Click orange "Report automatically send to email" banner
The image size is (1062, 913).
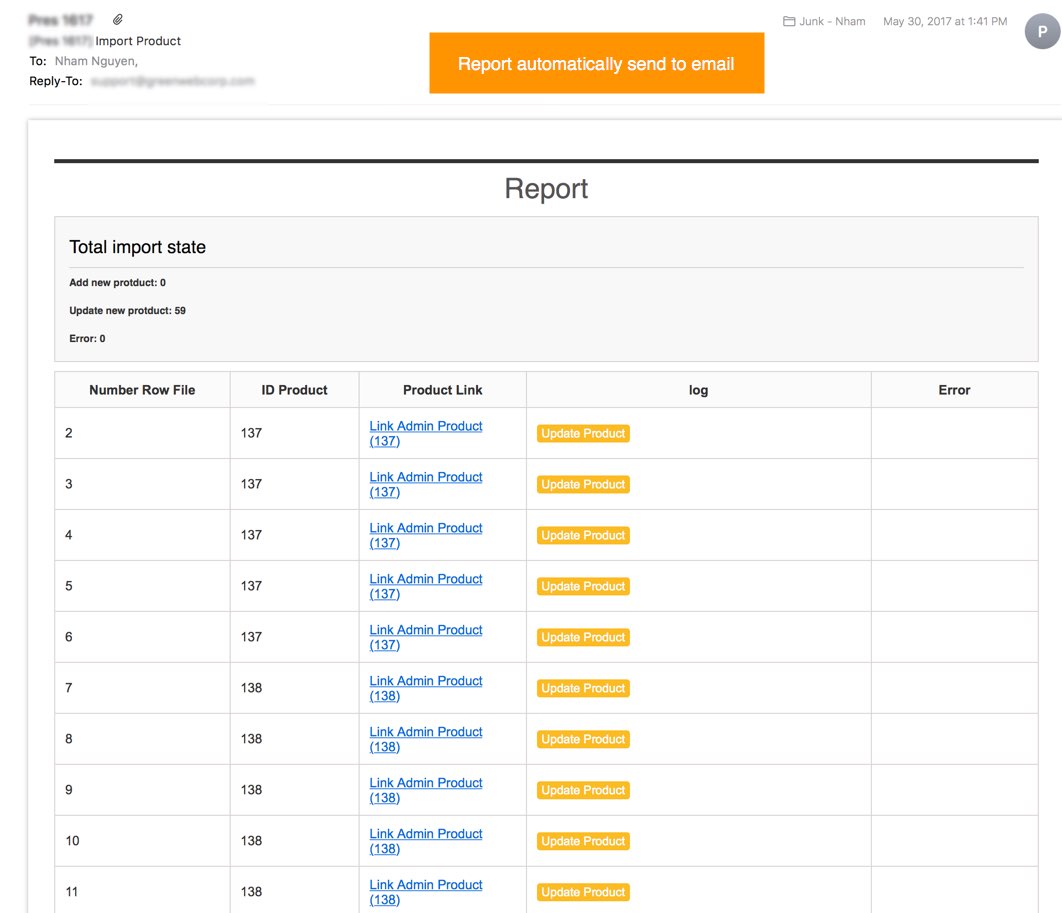596,64
